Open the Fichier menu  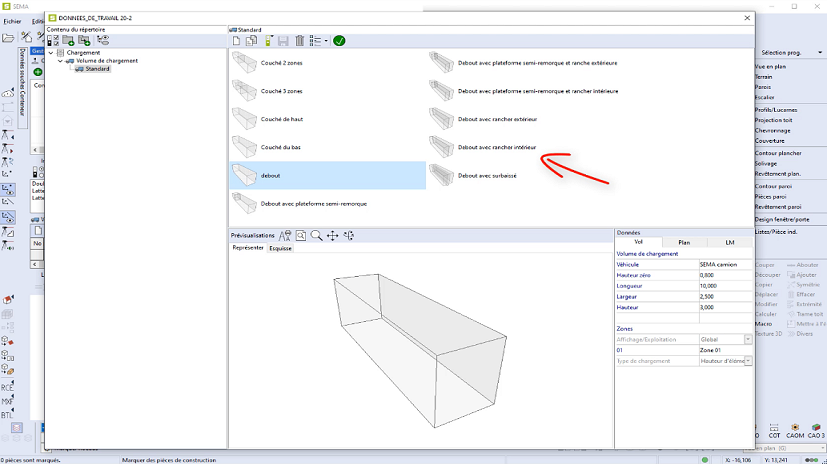pos(12,21)
